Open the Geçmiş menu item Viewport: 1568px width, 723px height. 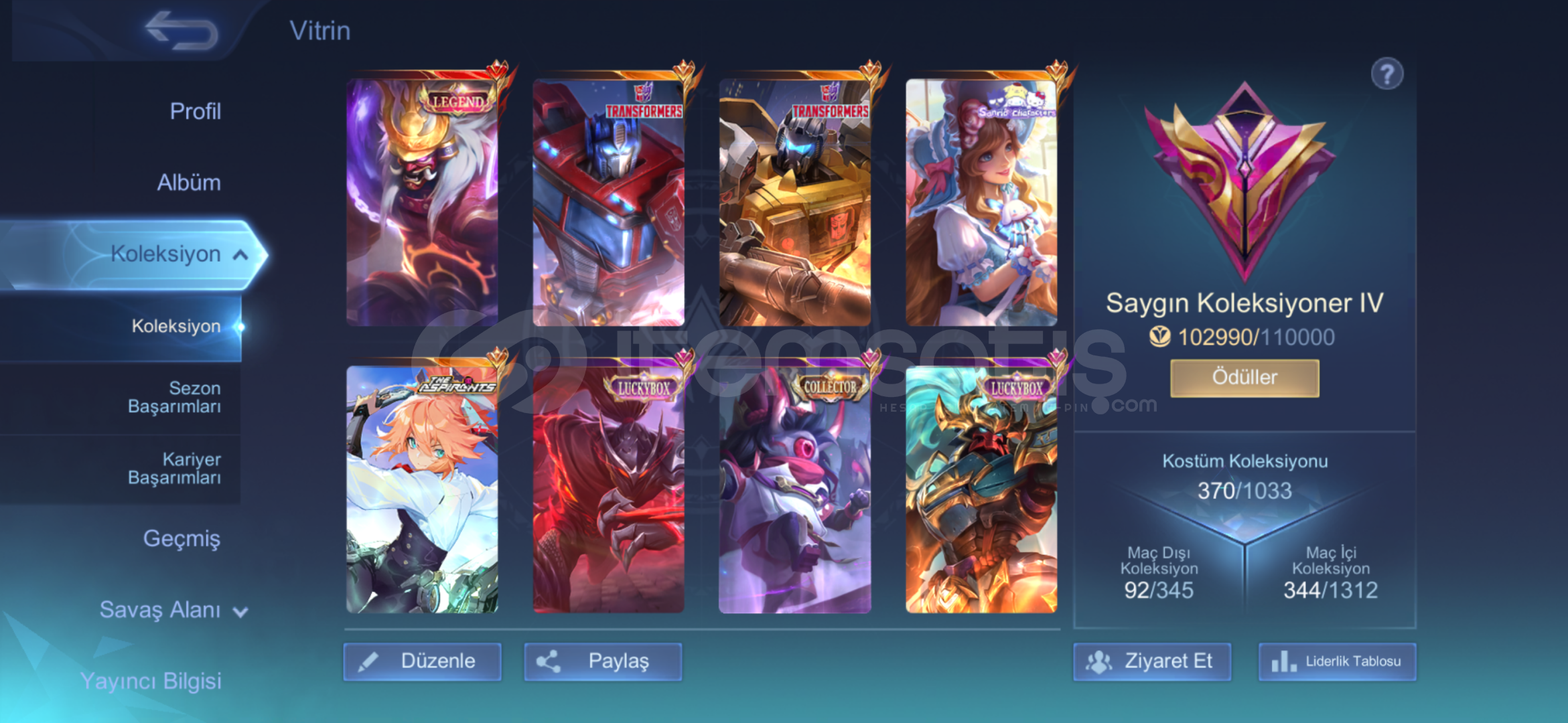point(182,539)
